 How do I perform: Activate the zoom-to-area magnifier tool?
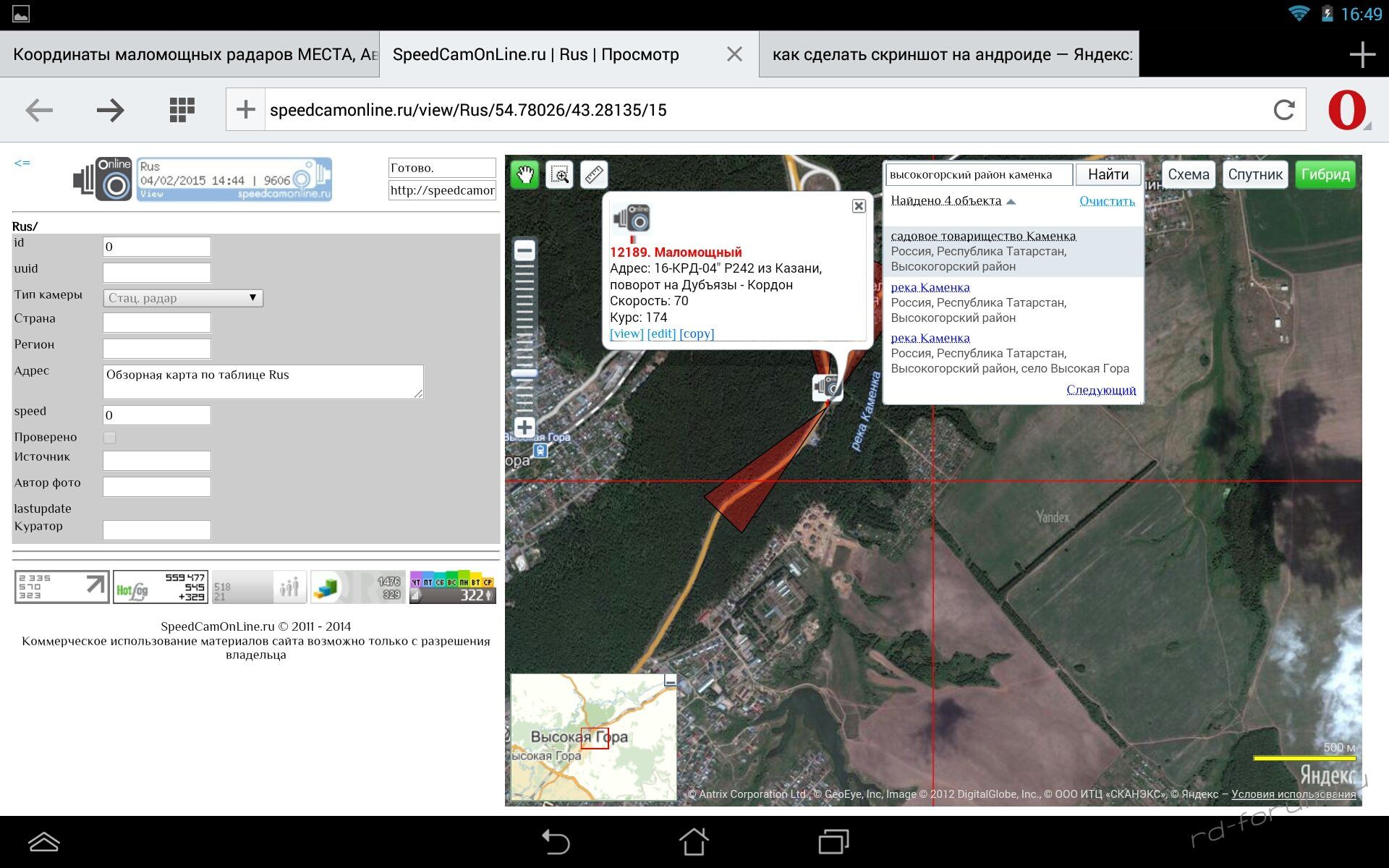pos(560,174)
